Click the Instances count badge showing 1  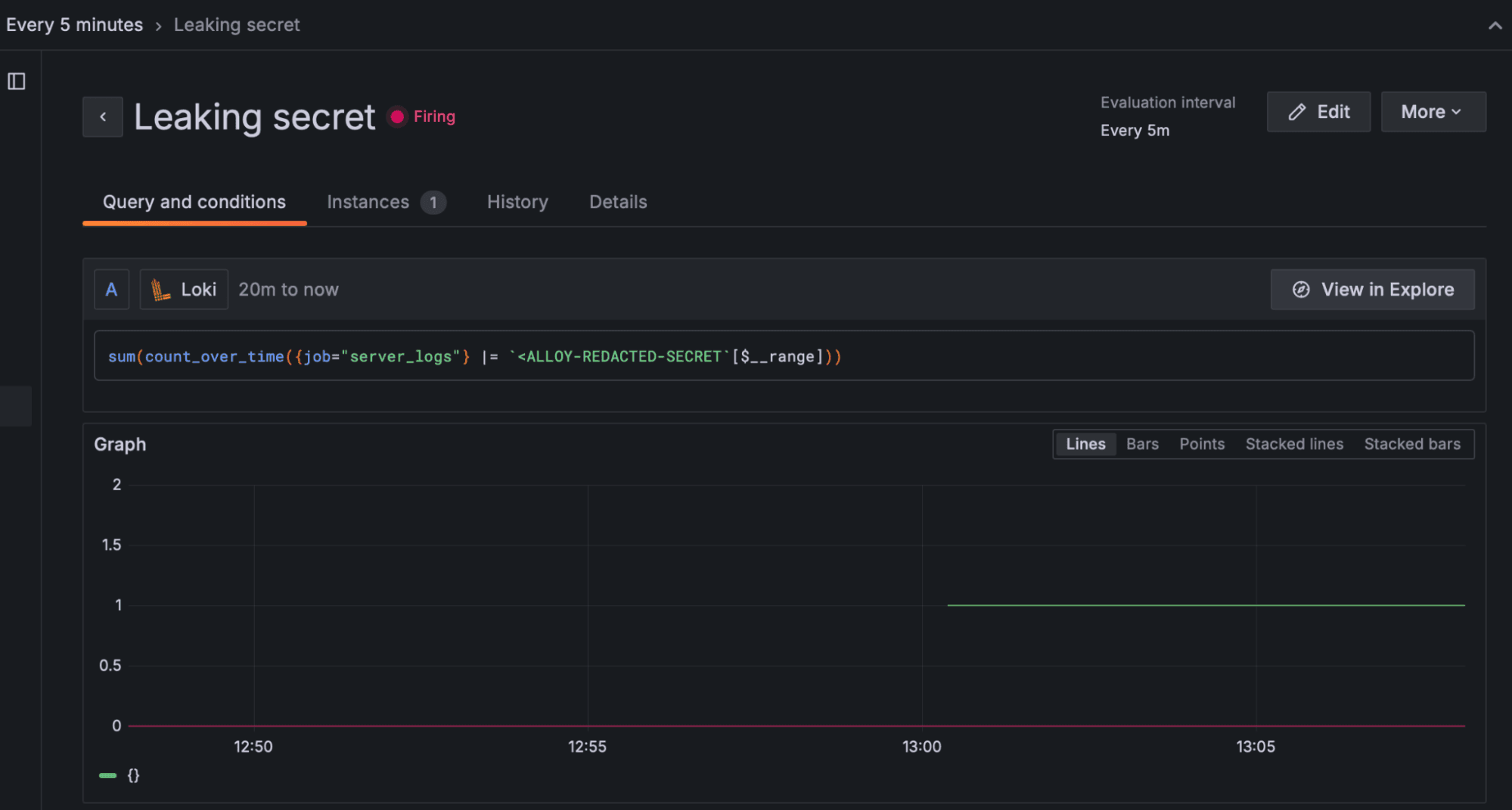[x=433, y=202]
